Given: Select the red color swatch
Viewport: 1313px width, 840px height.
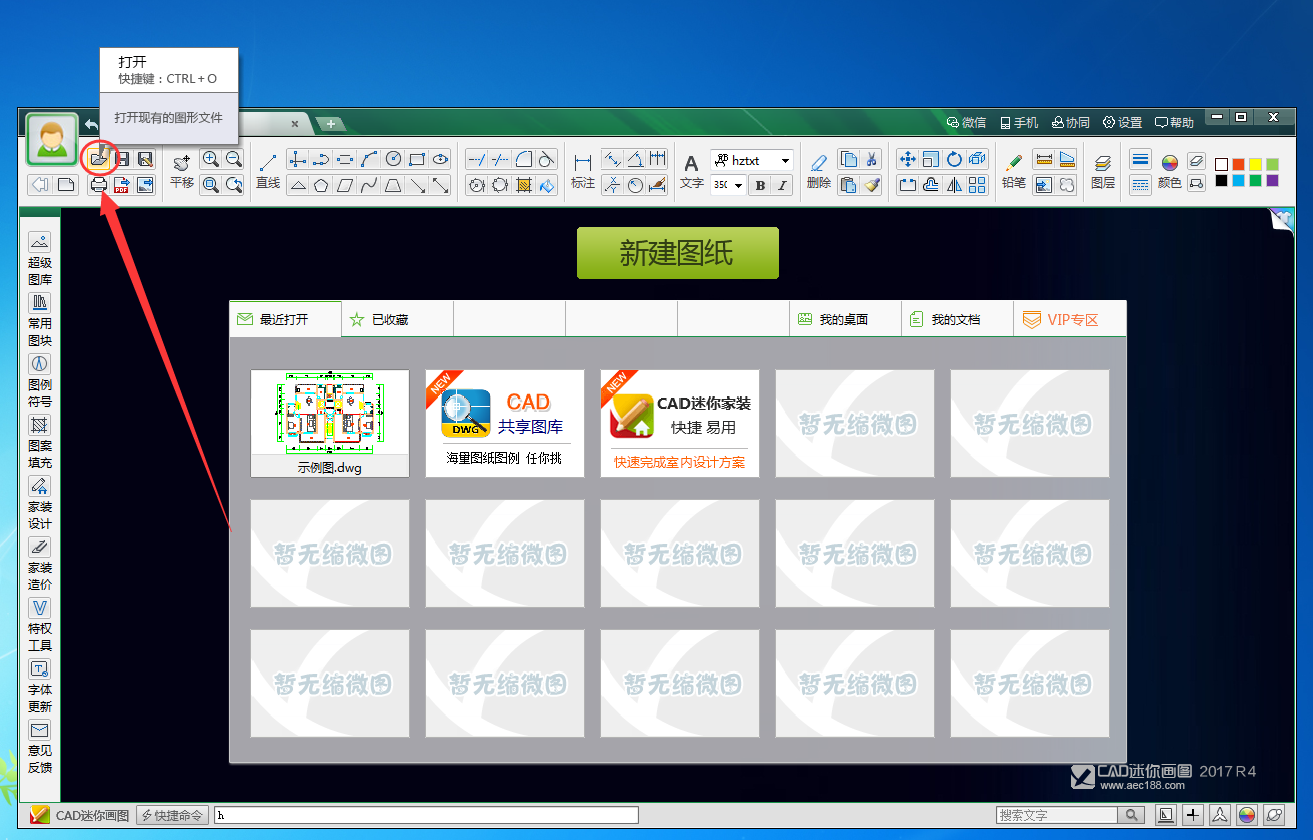Looking at the screenshot, I should [1239, 164].
